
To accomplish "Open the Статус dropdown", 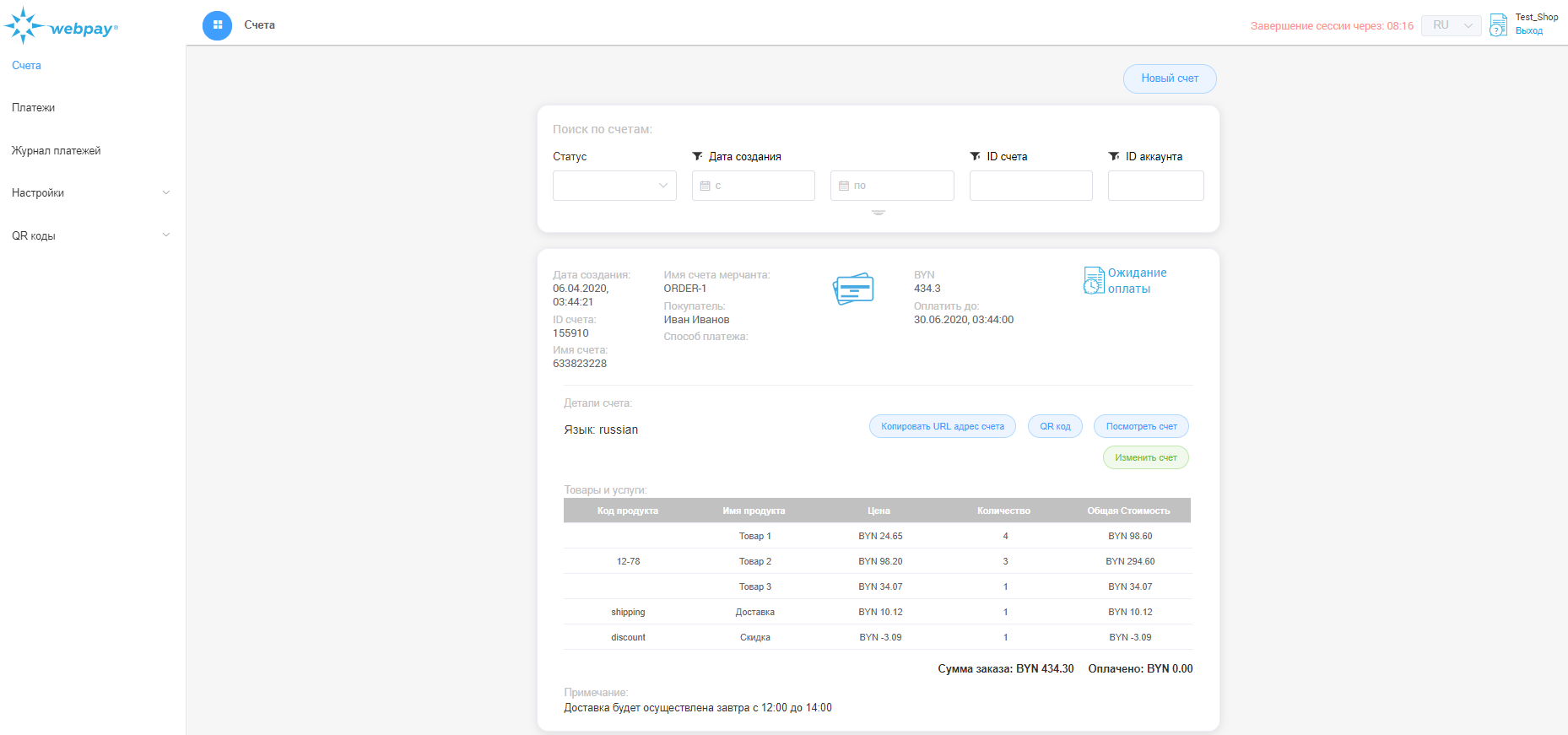I will coord(614,186).
